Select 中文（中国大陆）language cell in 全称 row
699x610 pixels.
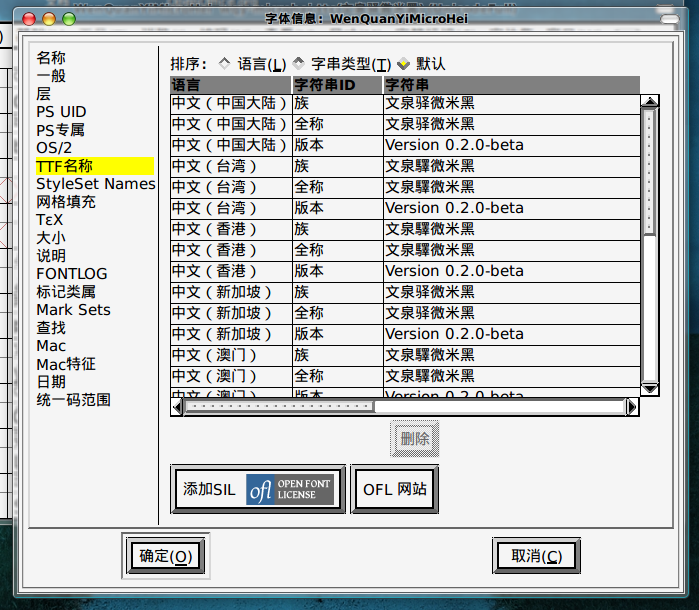pos(231,124)
